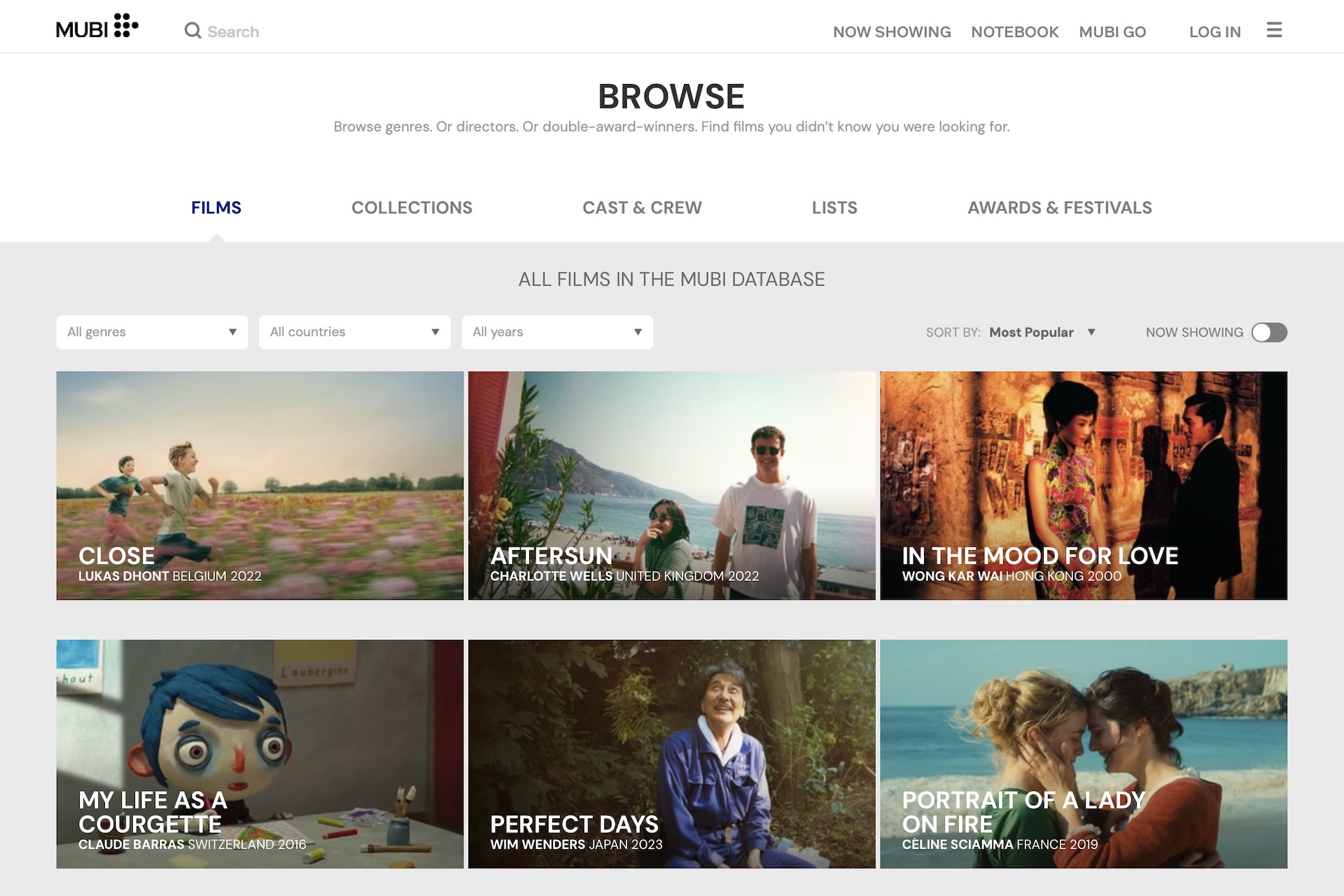Click the Most Popular sort dropdown arrow
Image resolution: width=1344 pixels, height=896 pixels.
[x=1092, y=332]
